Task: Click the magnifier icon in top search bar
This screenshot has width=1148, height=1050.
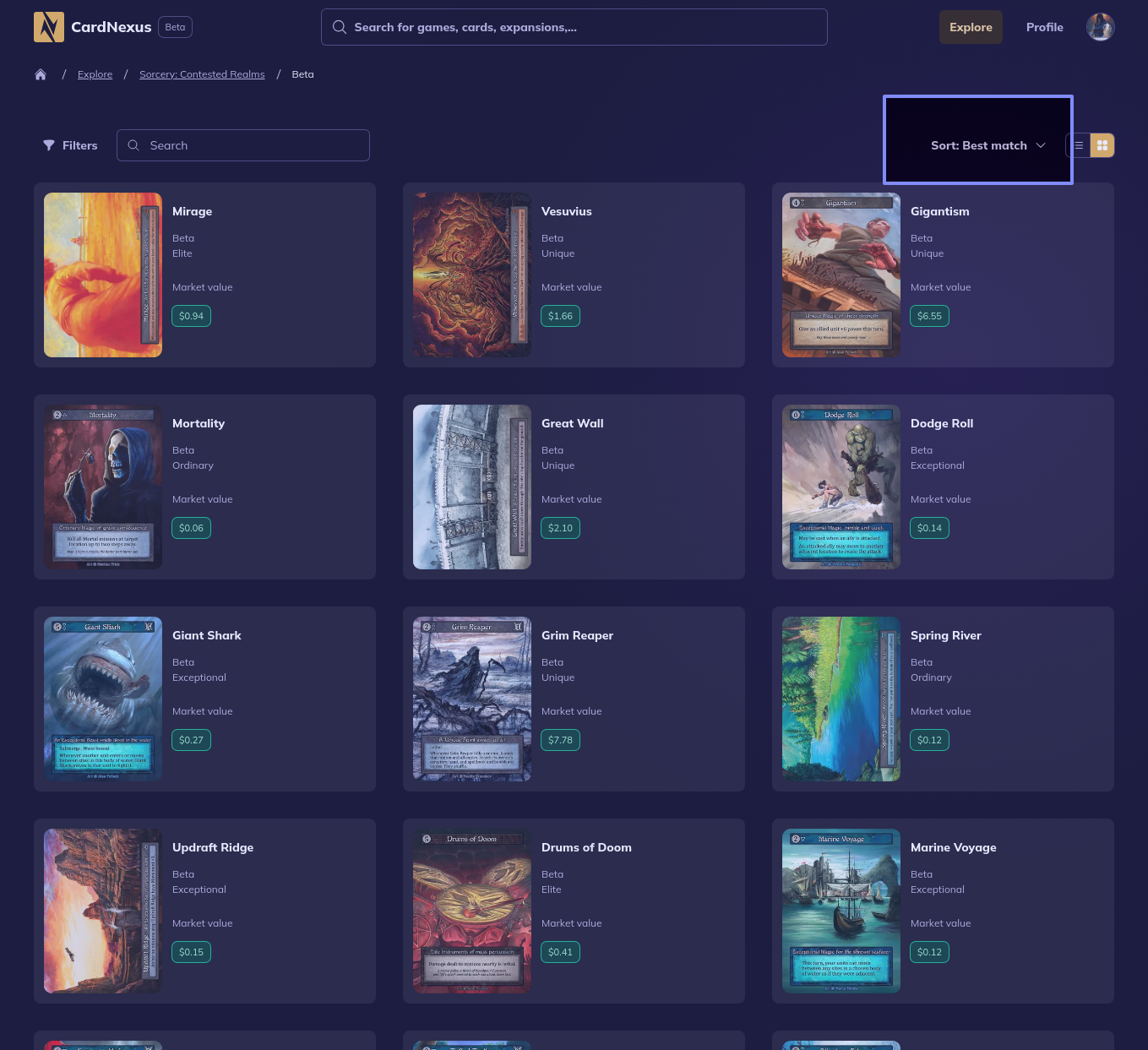Action: (340, 27)
